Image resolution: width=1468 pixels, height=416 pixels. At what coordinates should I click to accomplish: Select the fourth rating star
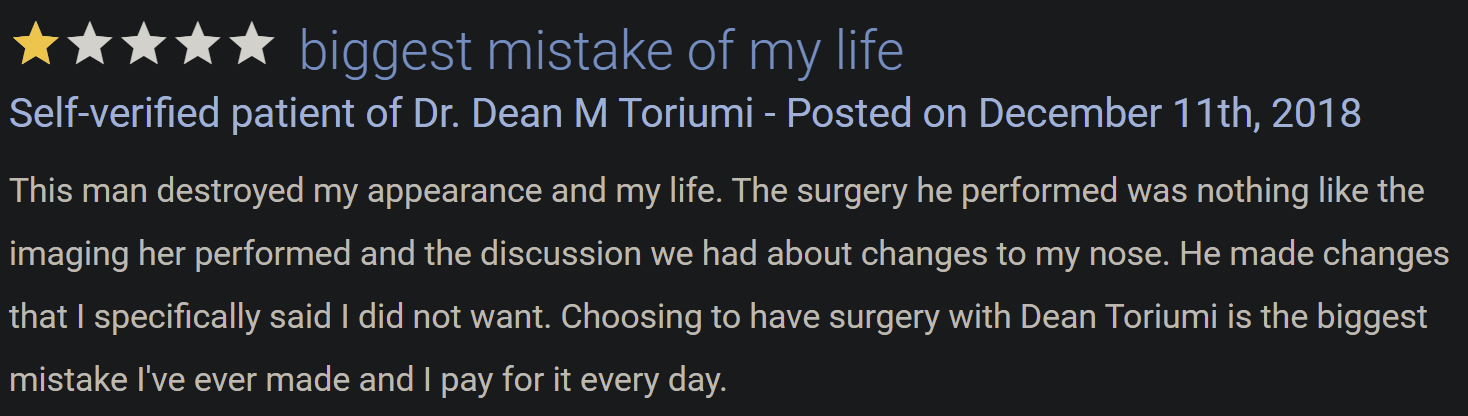click(197, 45)
